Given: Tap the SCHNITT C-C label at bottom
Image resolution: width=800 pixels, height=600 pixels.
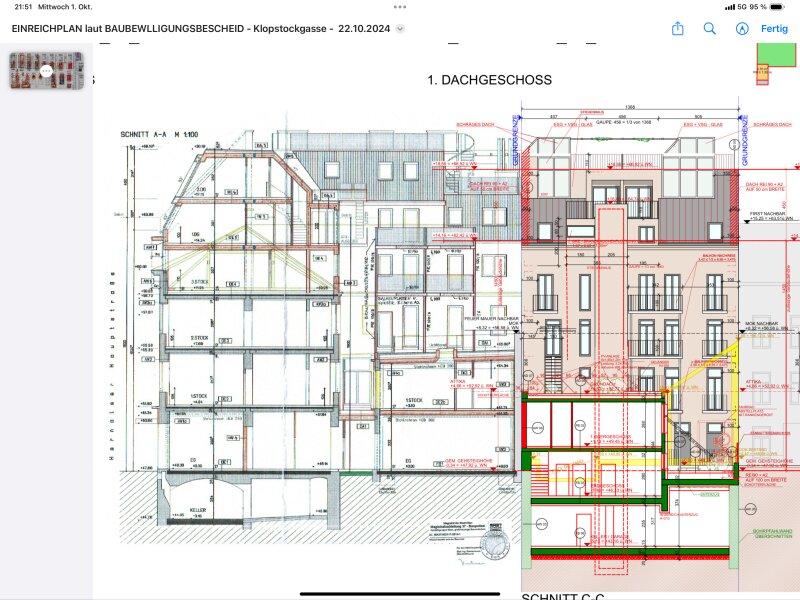Looking at the screenshot, I should pos(562,597).
